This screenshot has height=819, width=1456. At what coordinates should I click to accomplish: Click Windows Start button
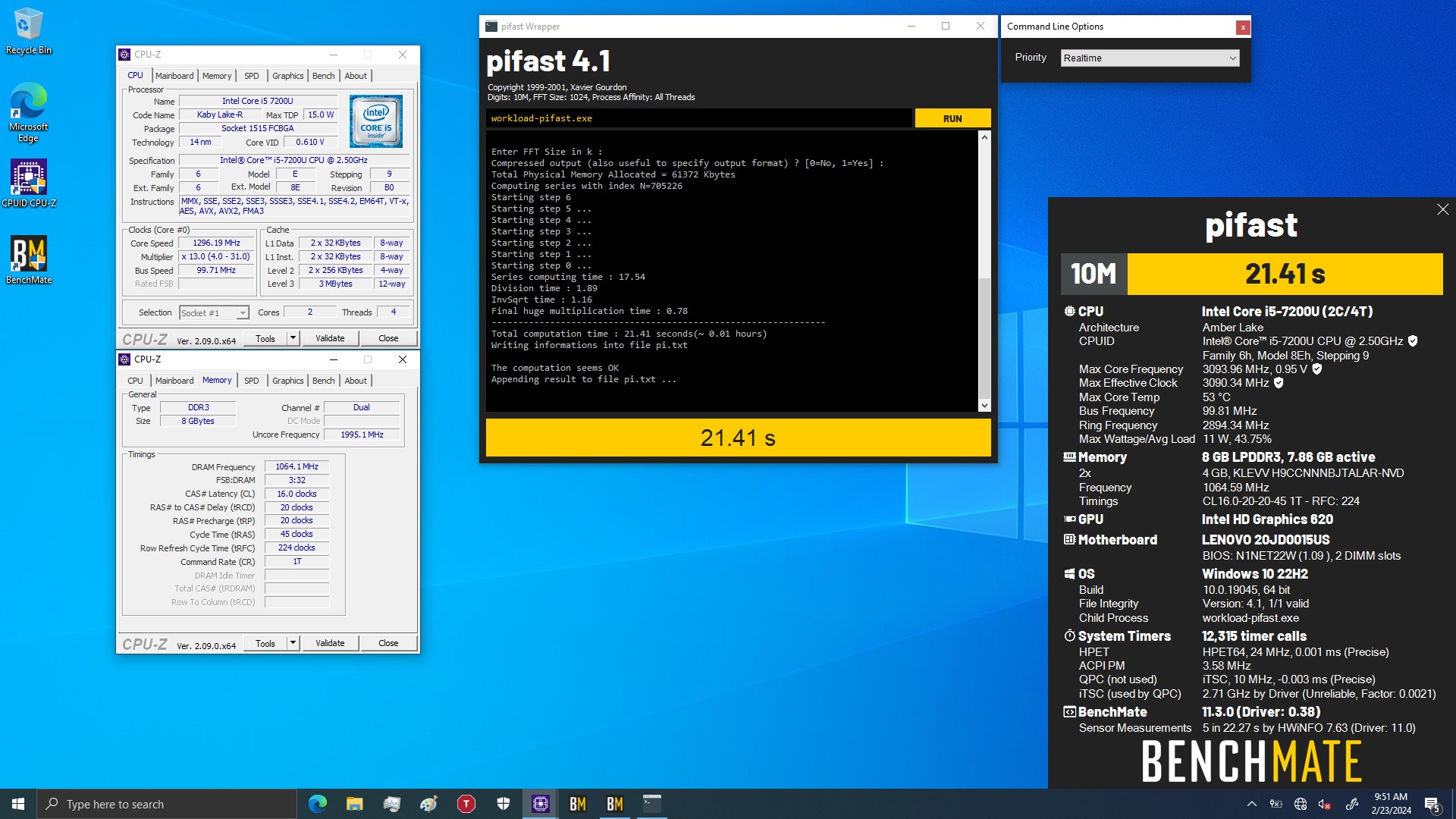pyautogui.click(x=18, y=804)
